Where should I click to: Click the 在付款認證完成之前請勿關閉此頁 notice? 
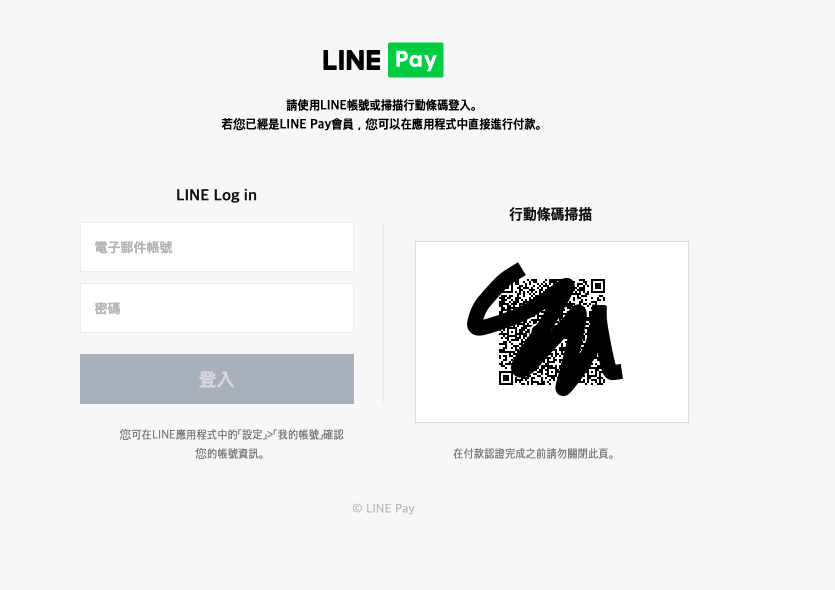click(534, 454)
